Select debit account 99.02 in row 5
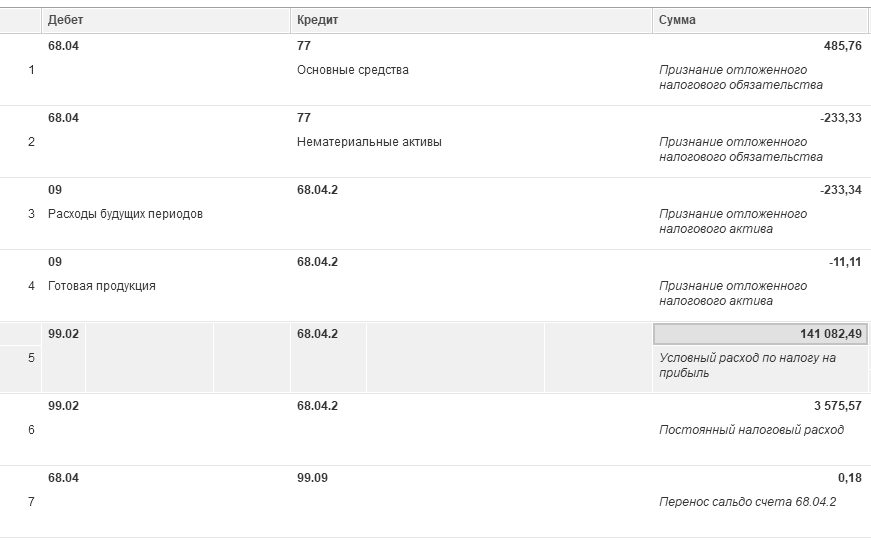Screen dimensions: 871x541 click(63, 334)
